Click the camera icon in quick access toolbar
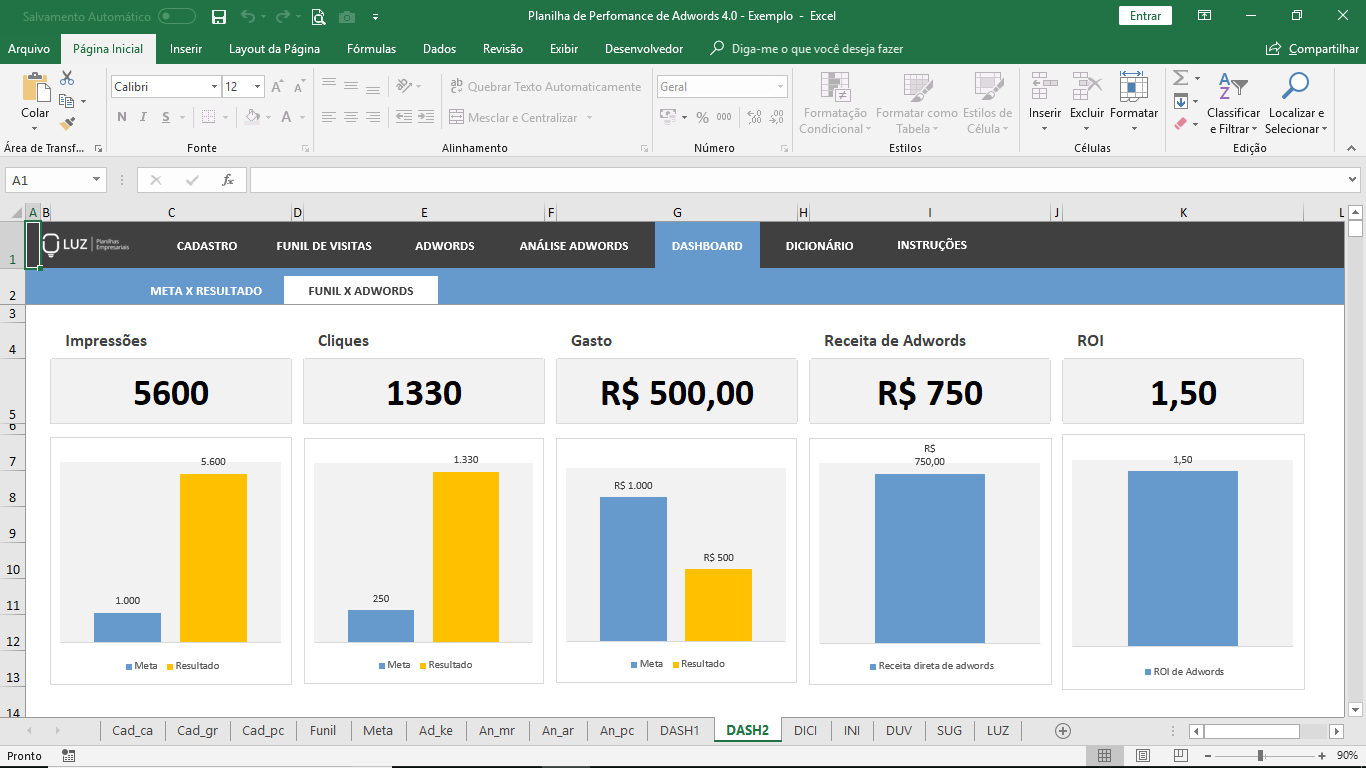This screenshot has width=1366, height=768. pos(347,17)
